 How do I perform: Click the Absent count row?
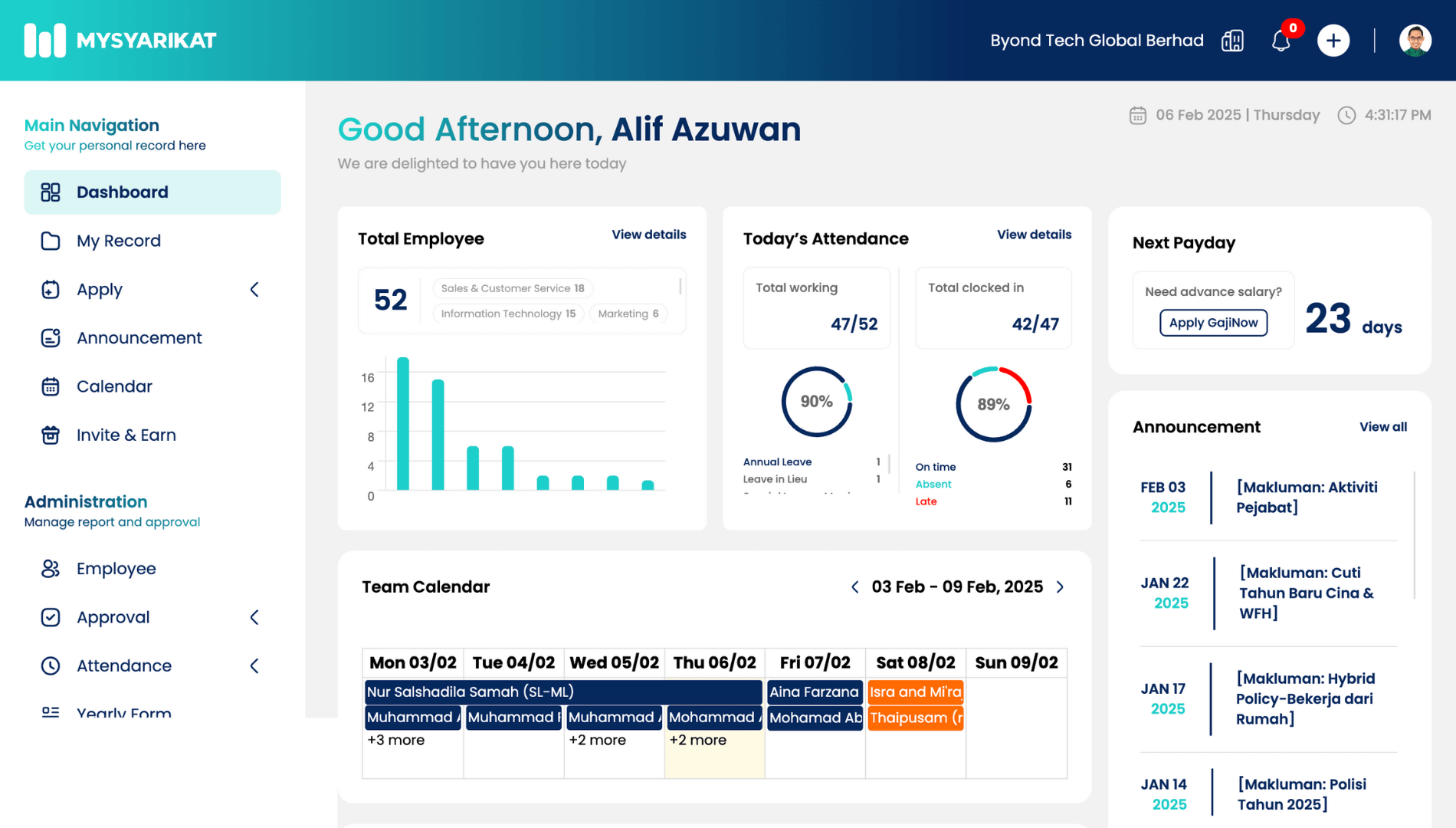pos(993,485)
